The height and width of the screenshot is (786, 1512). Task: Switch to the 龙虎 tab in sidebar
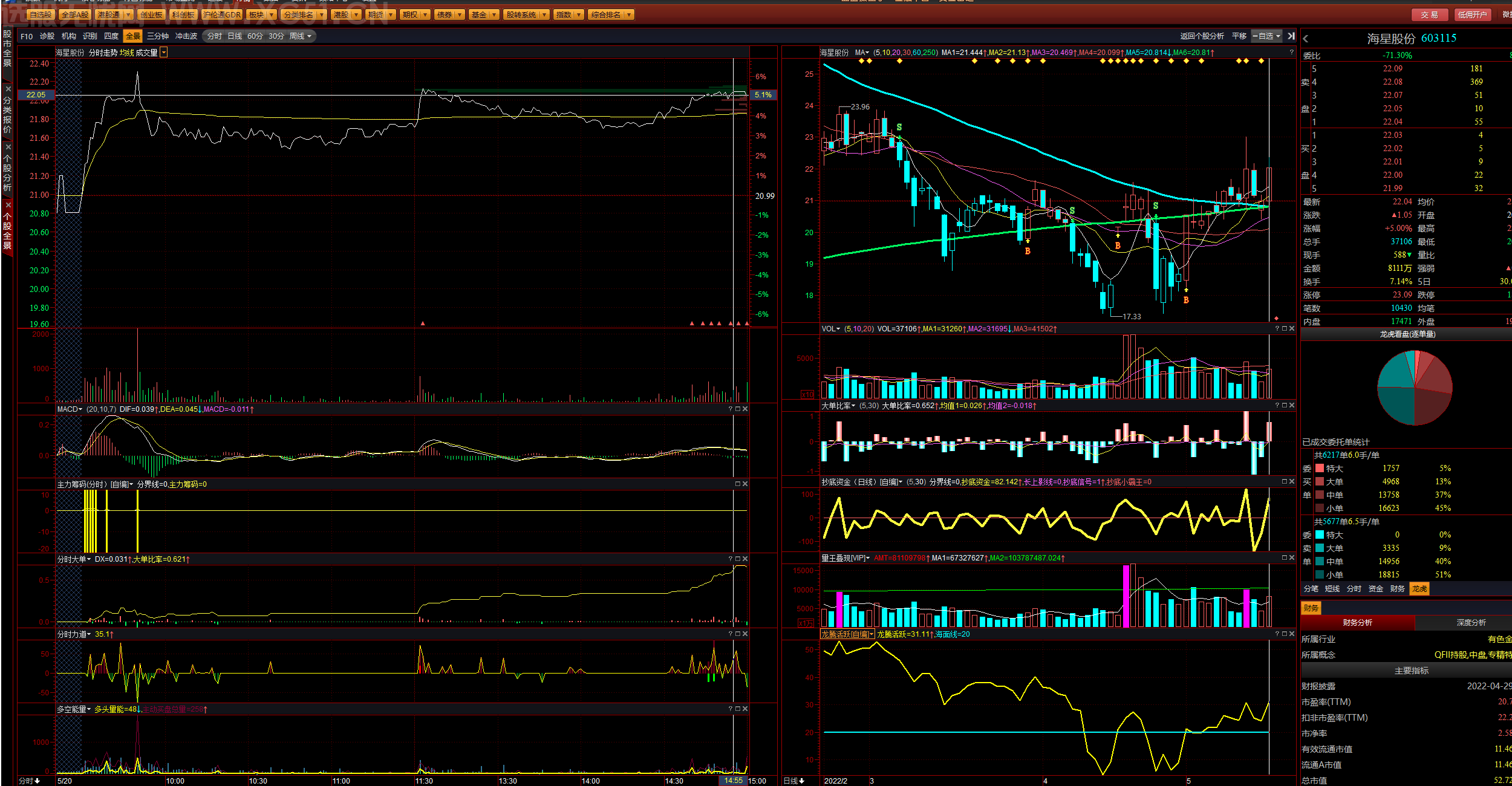(x=1419, y=589)
